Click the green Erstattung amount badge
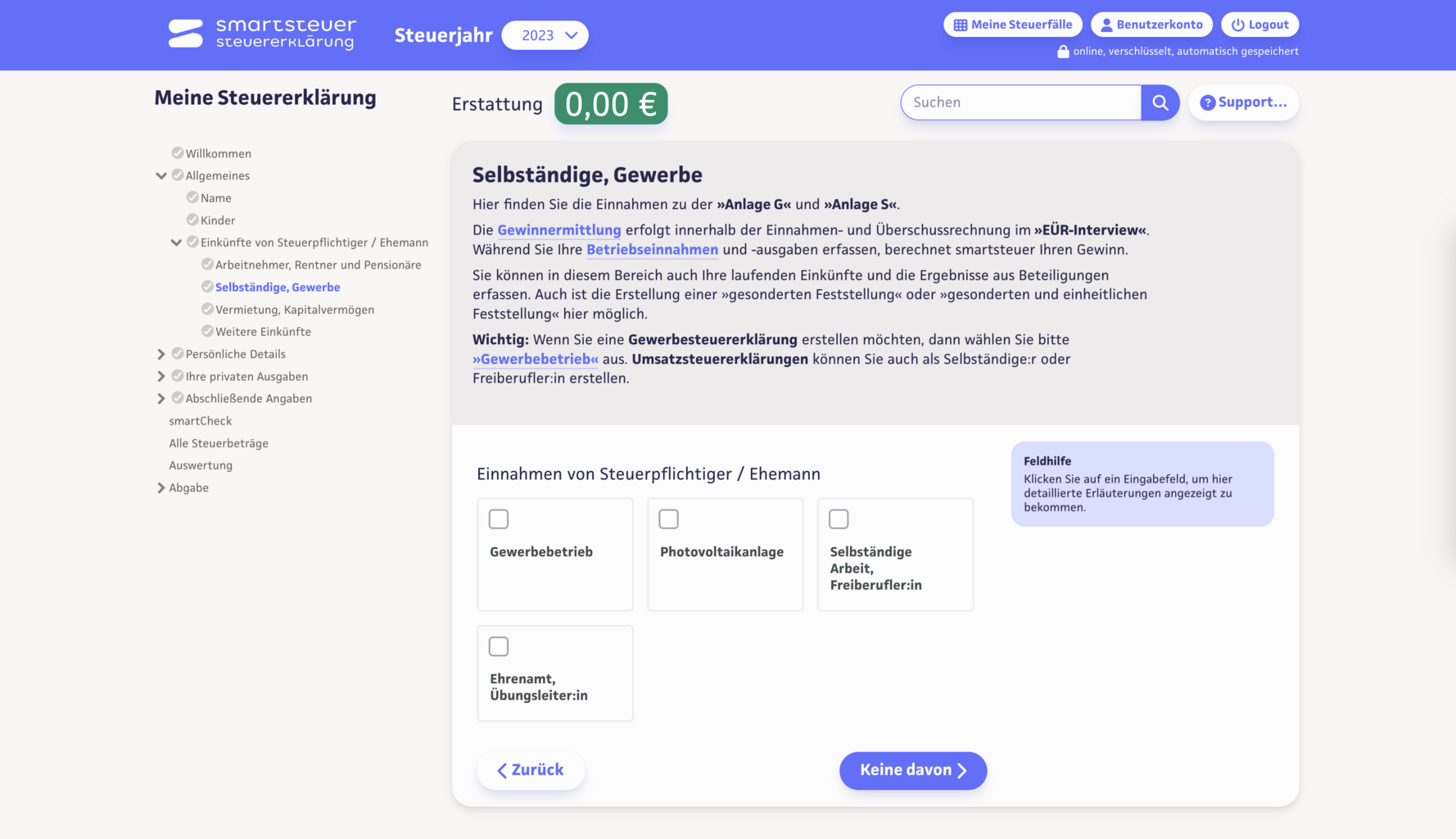 (611, 104)
